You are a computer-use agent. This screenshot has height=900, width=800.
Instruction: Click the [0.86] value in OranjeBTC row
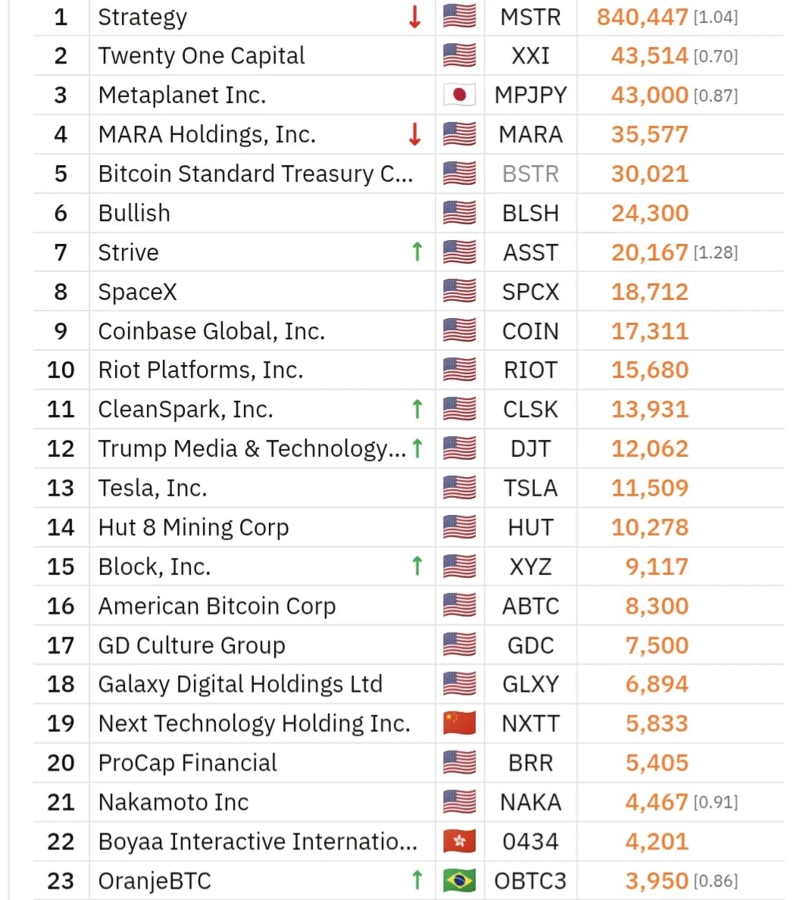(x=716, y=880)
